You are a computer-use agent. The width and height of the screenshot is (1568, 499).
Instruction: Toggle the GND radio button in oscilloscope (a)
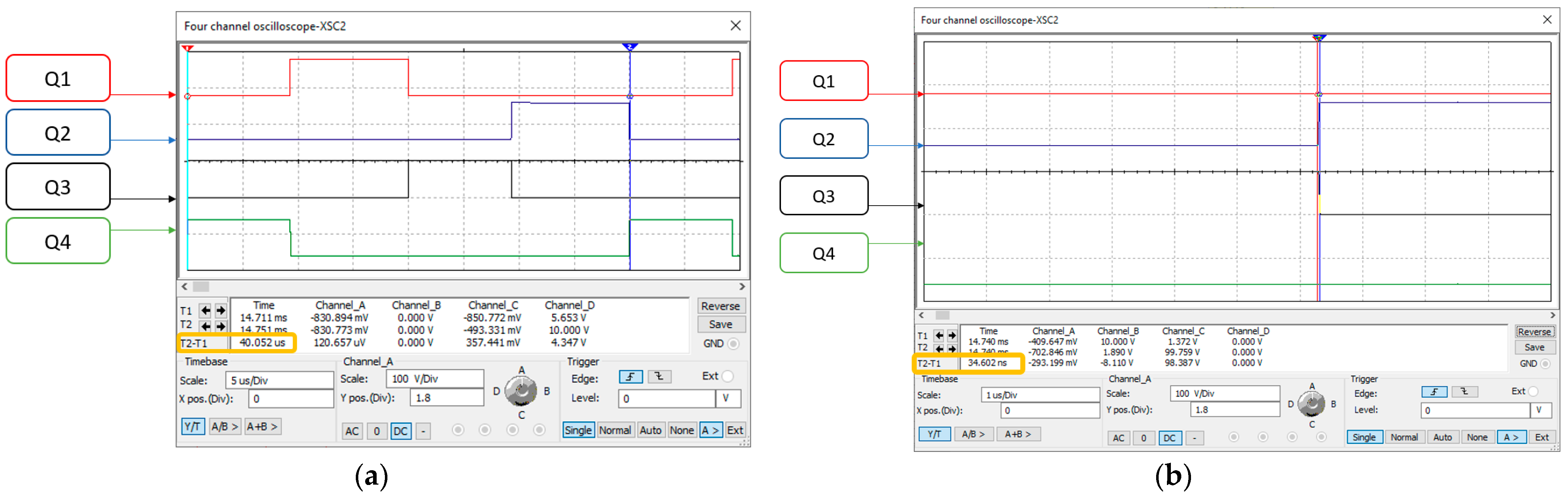[734, 344]
